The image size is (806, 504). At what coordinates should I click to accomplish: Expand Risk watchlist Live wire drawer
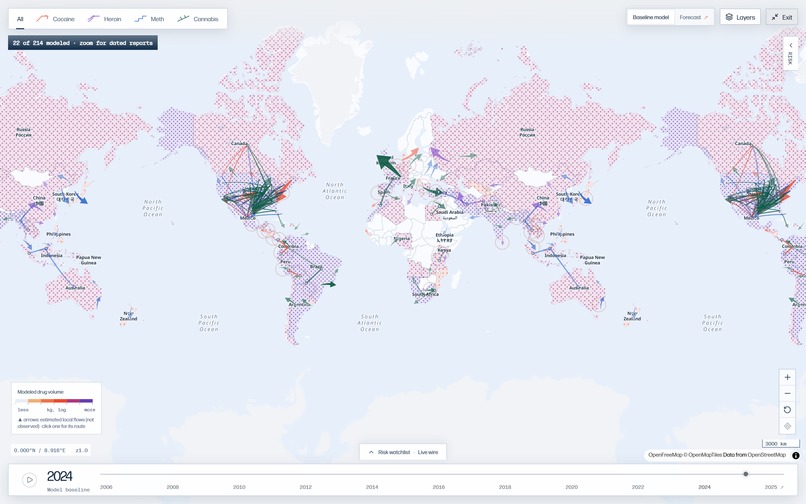click(403, 453)
